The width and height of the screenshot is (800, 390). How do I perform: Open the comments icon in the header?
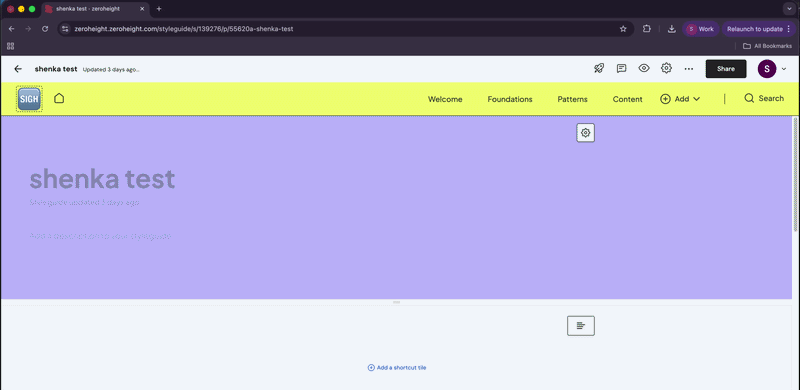621,68
